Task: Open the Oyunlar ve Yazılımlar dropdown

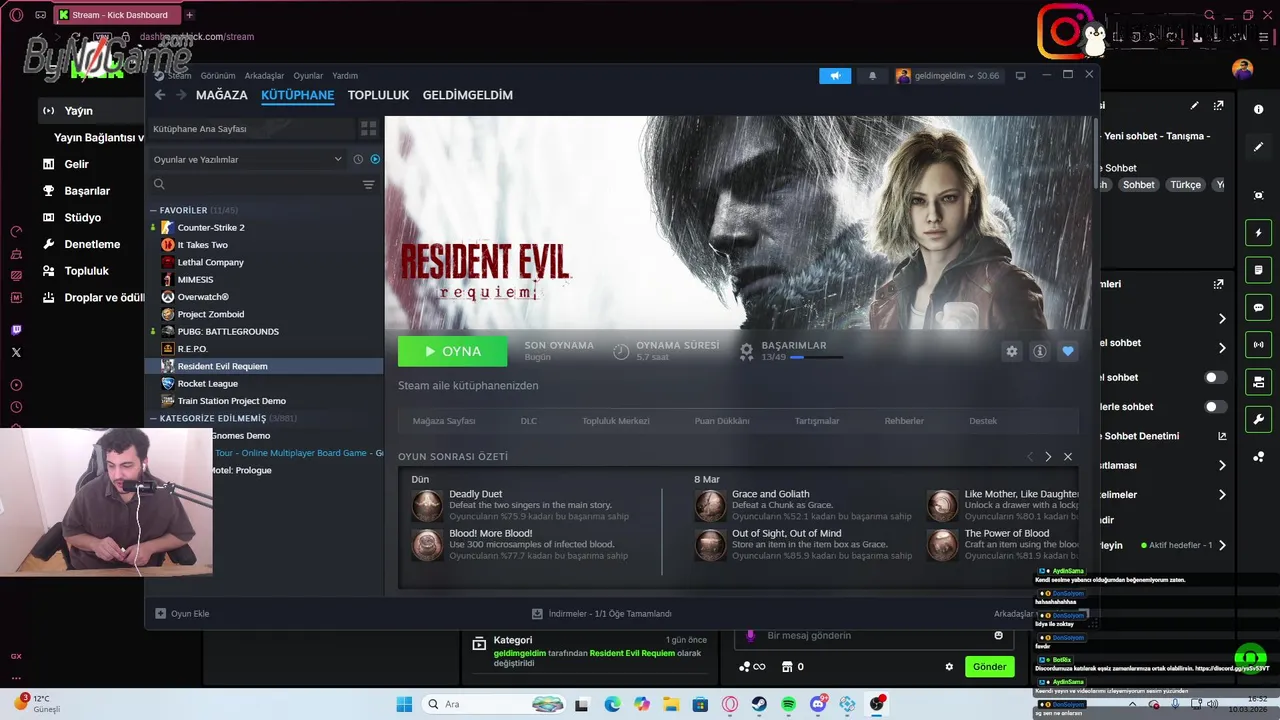Action: (247, 159)
